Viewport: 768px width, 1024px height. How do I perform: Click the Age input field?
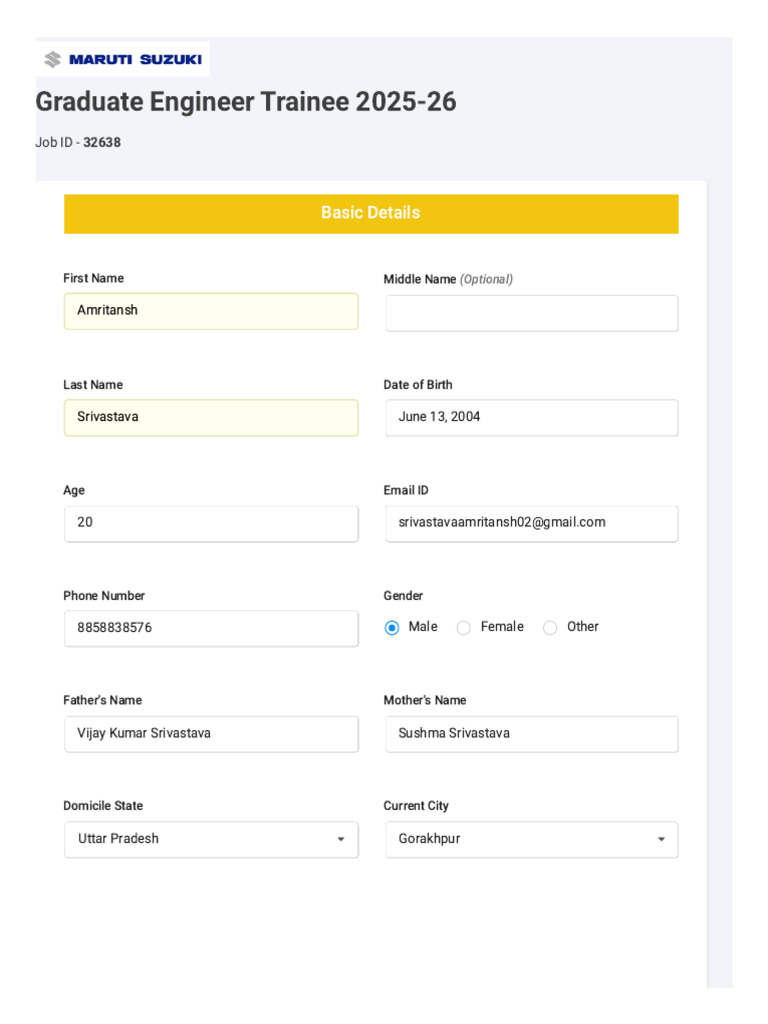[211, 523]
